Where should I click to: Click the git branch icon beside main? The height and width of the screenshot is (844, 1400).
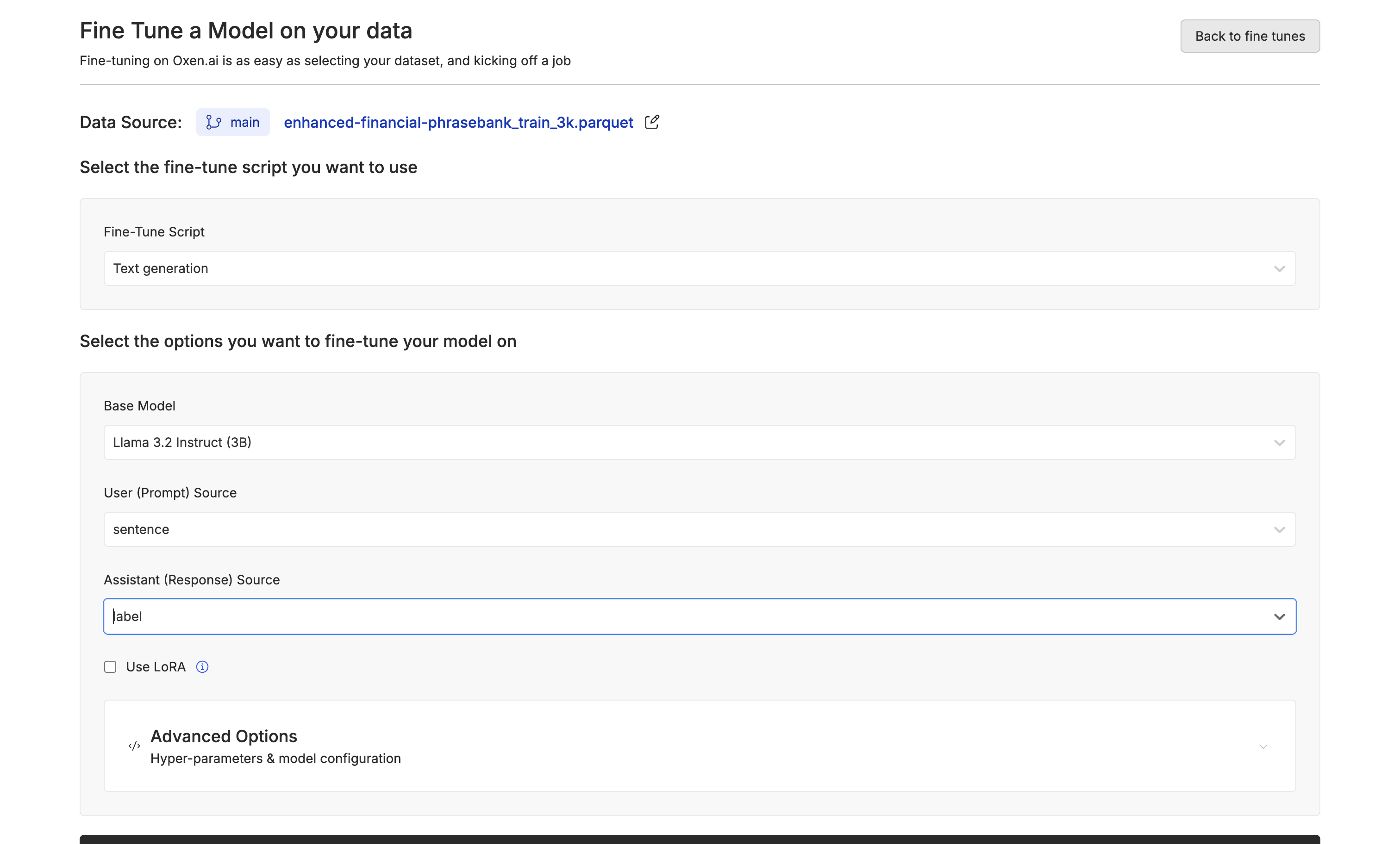(213, 122)
